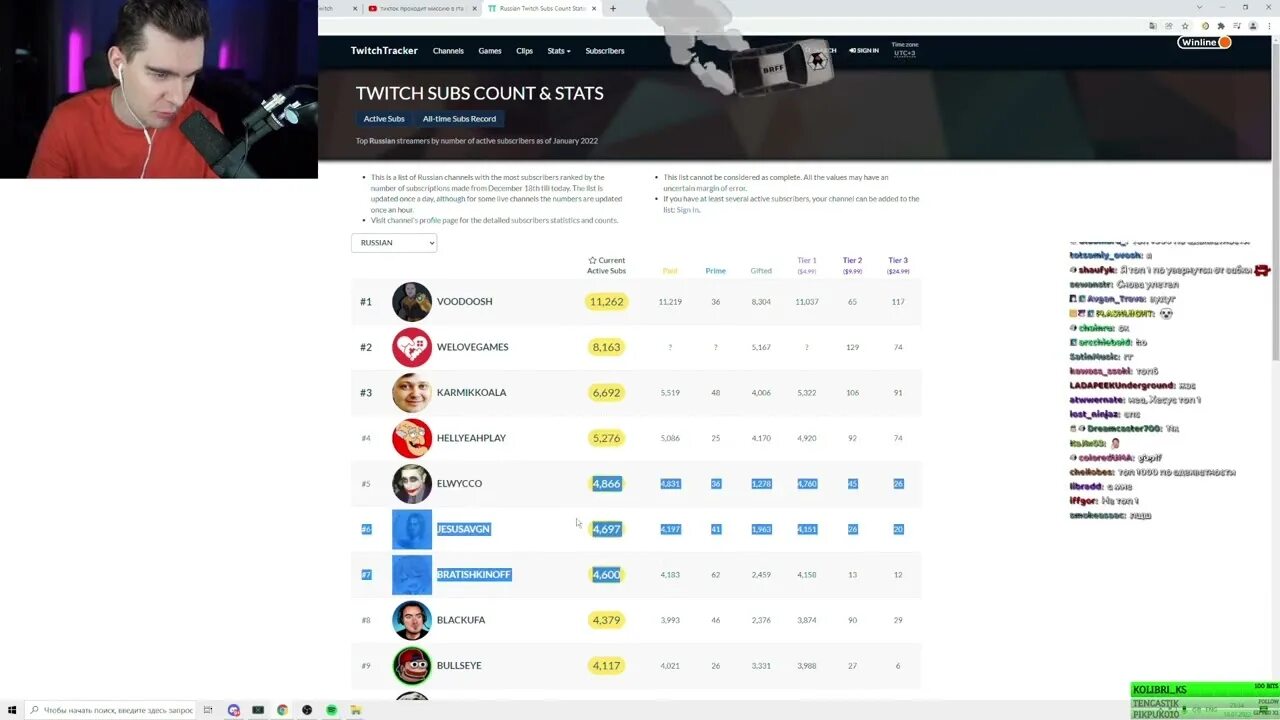Expand the Stats navigation dropdown
Viewport: 1280px width, 720px height.
pos(559,51)
